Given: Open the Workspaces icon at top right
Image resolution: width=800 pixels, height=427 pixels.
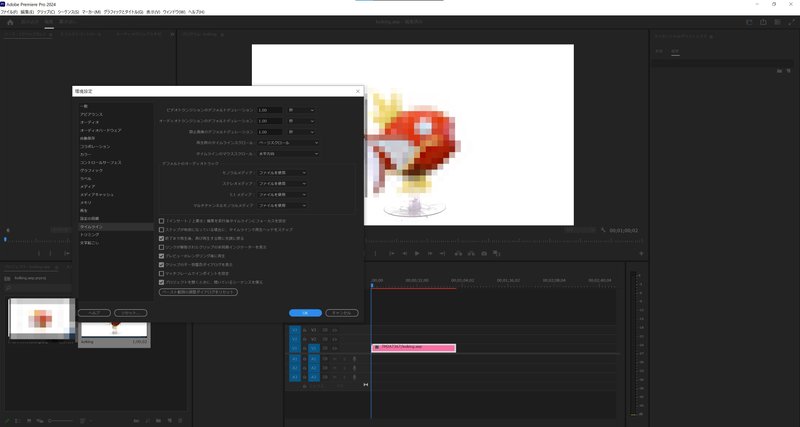Looking at the screenshot, I should click(777, 22).
